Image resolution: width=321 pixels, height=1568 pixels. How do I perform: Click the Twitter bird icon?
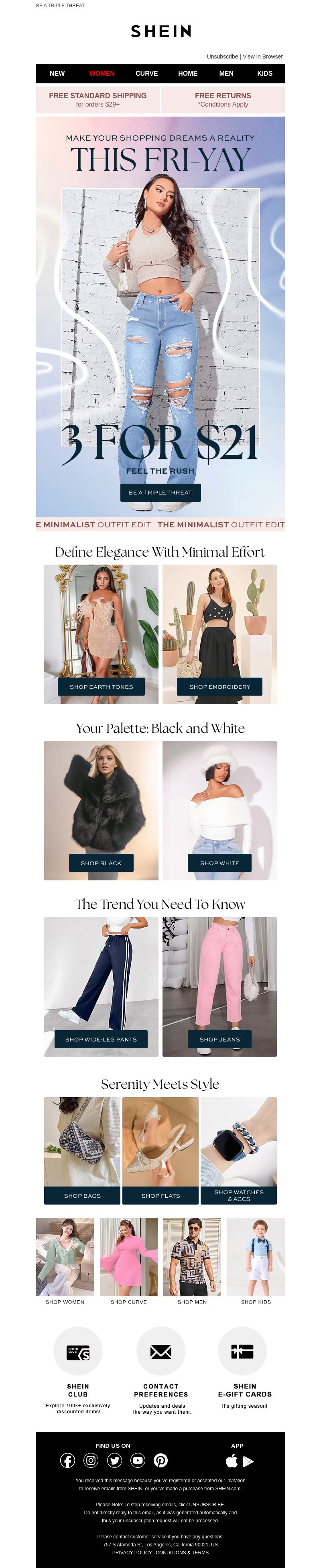tap(114, 1460)
